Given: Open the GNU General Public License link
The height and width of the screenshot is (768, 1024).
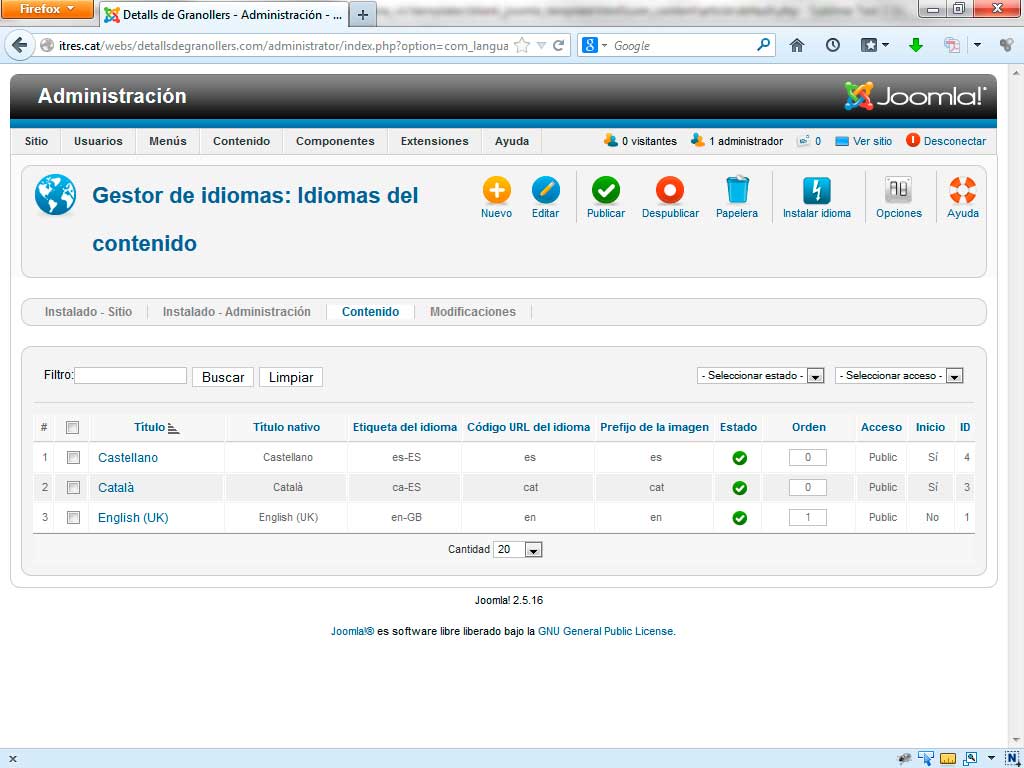Looking at the screenshot, I should click(605, 632).
